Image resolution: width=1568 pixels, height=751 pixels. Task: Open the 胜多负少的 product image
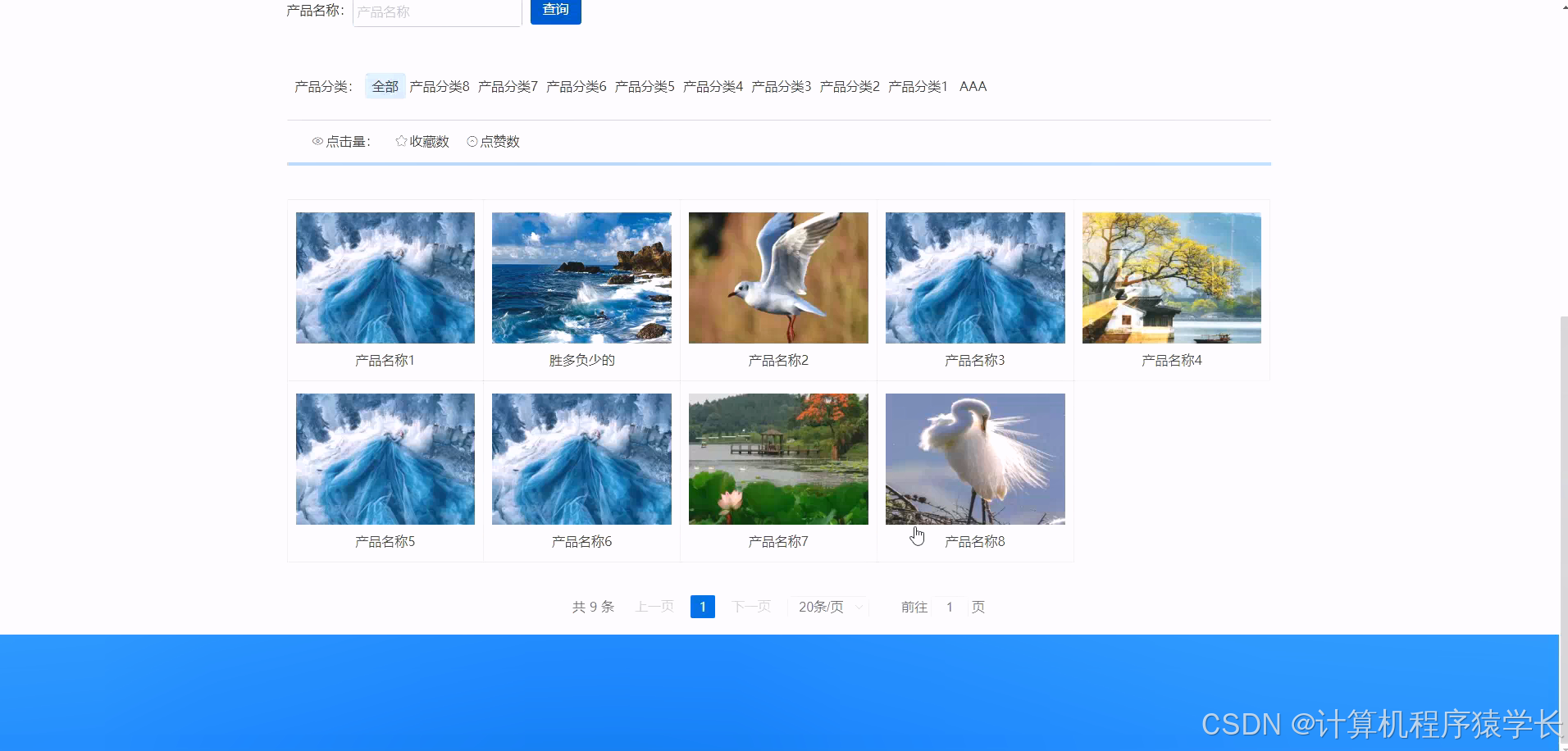click(x=581, y=277)
